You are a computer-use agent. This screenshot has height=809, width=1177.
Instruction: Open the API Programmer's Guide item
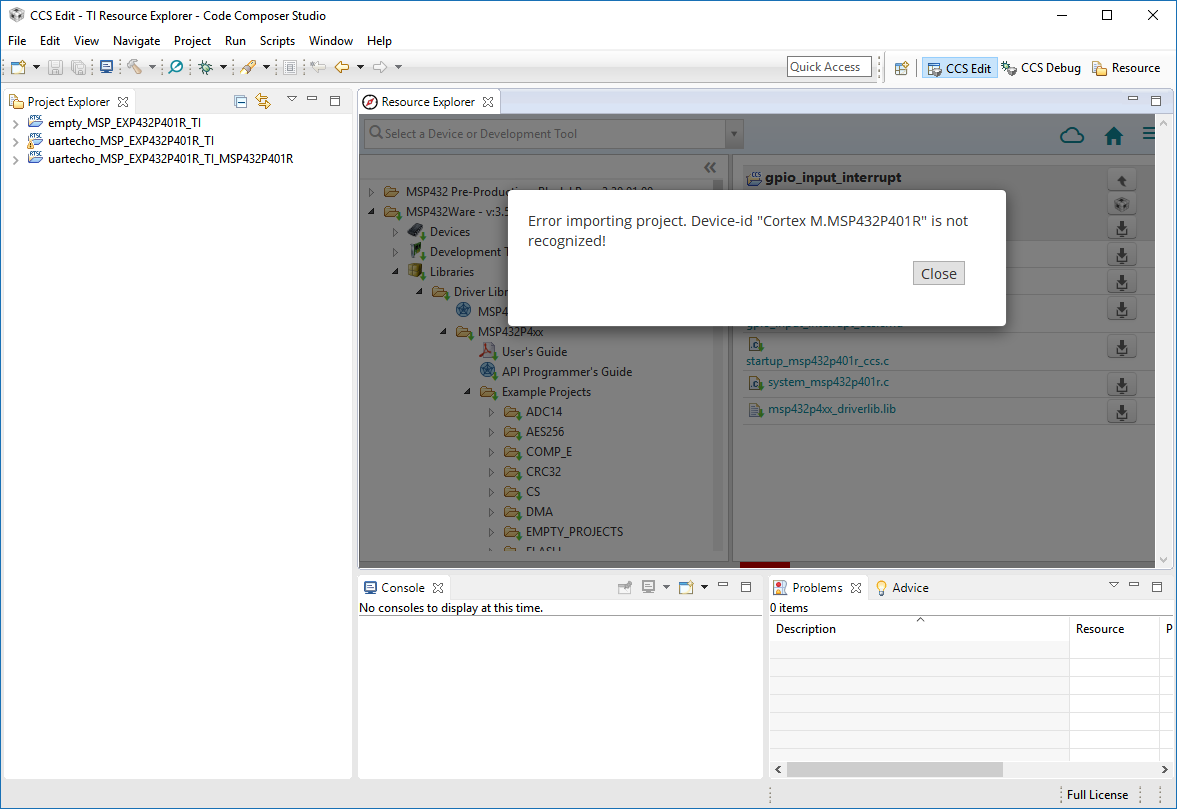coord(567,371)
